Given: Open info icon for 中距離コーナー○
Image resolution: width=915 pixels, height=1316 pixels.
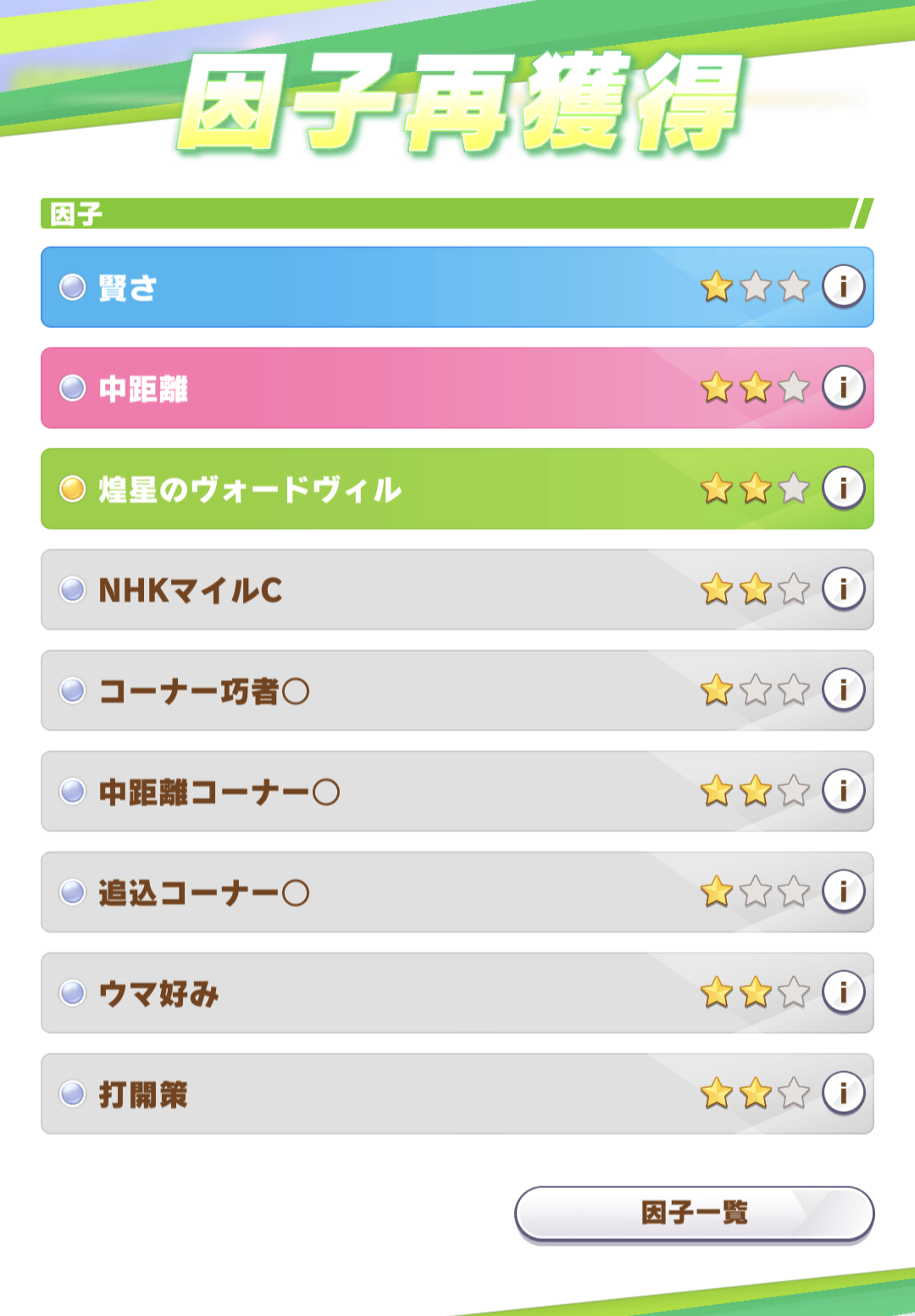Looking at the screenshot, I should tap(843, 791).
